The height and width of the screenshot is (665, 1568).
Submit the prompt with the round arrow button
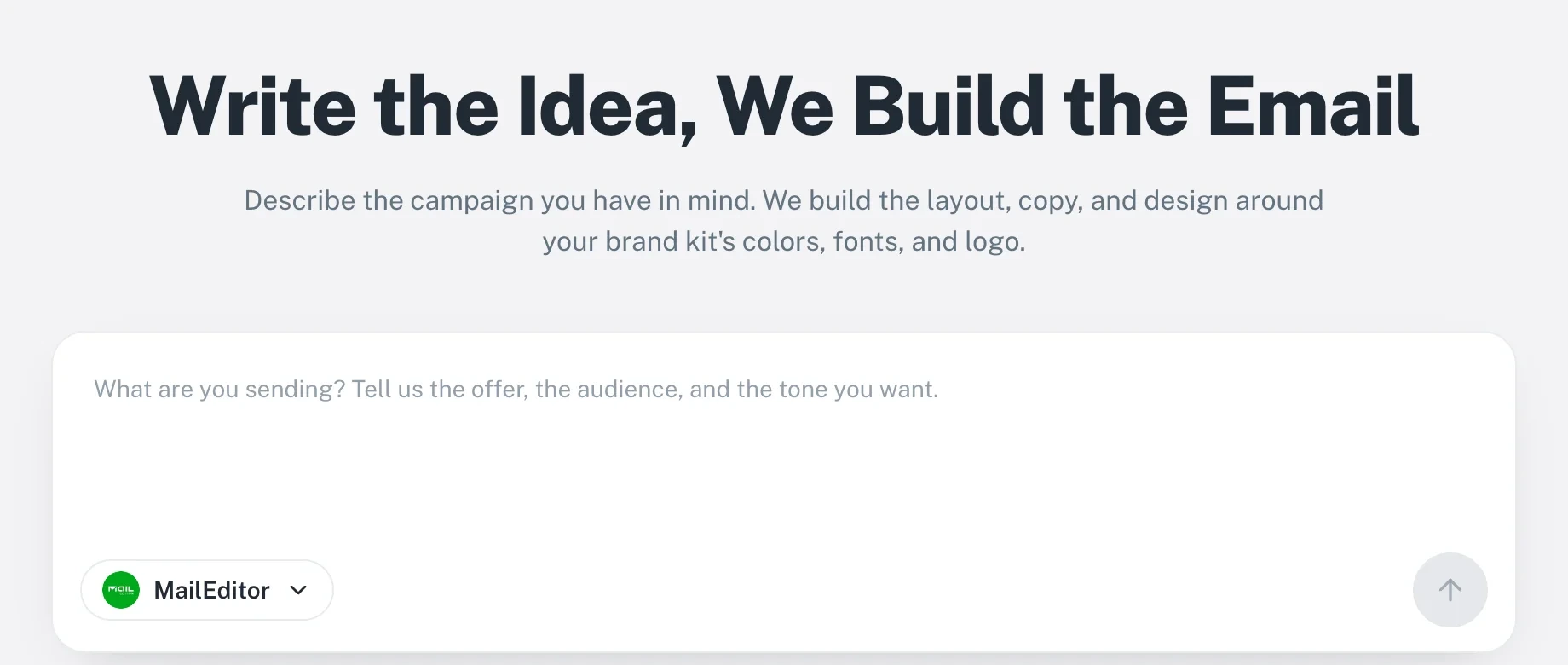point(1450,590)
